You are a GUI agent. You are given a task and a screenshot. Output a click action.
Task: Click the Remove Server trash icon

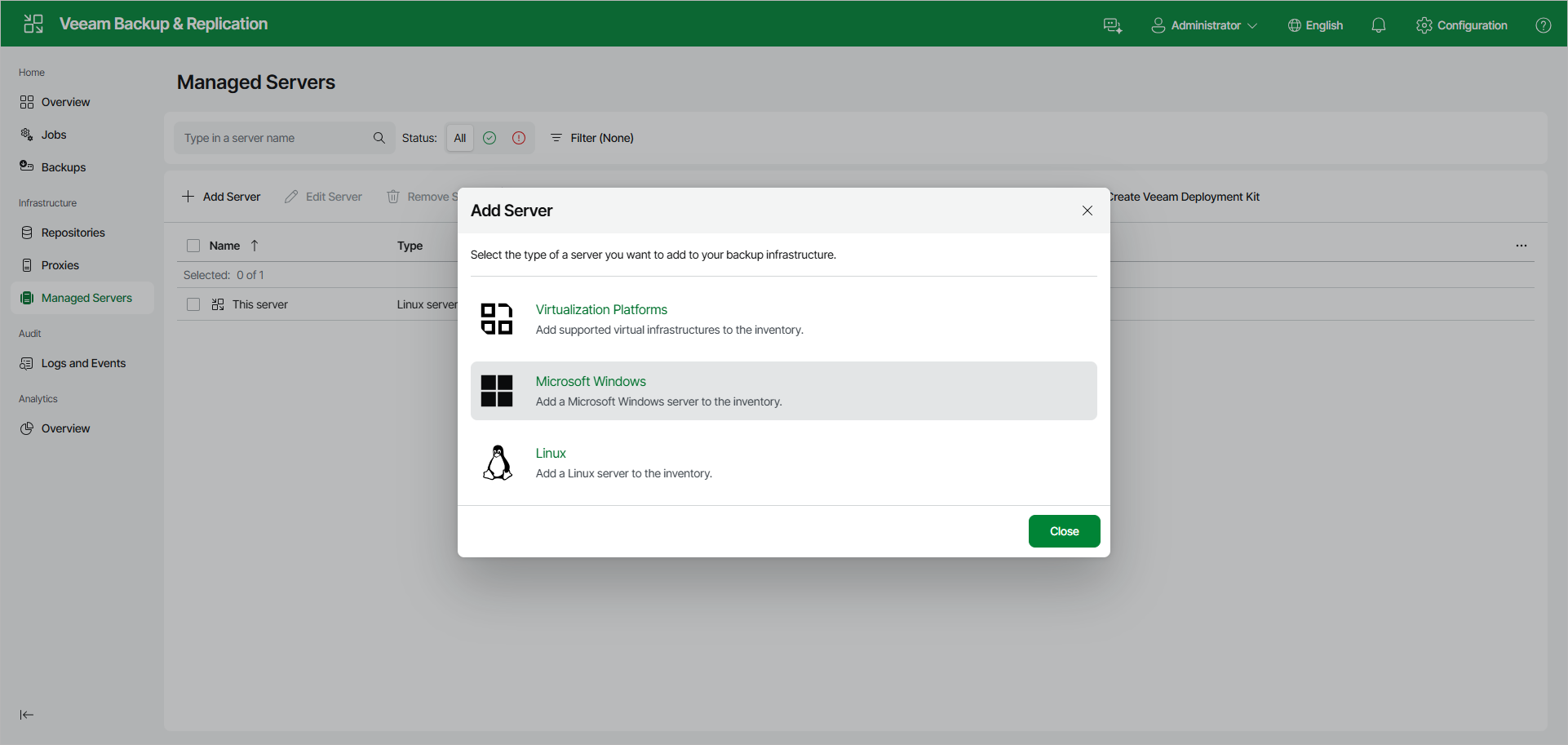pos(393,197)
